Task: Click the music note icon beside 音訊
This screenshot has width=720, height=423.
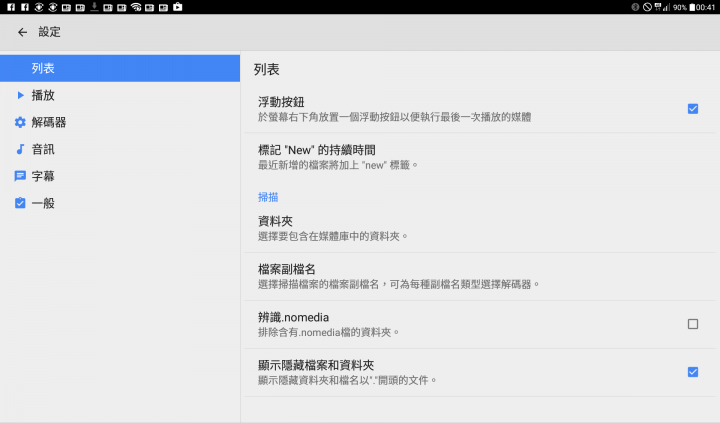Action: [x=20, y=149]
